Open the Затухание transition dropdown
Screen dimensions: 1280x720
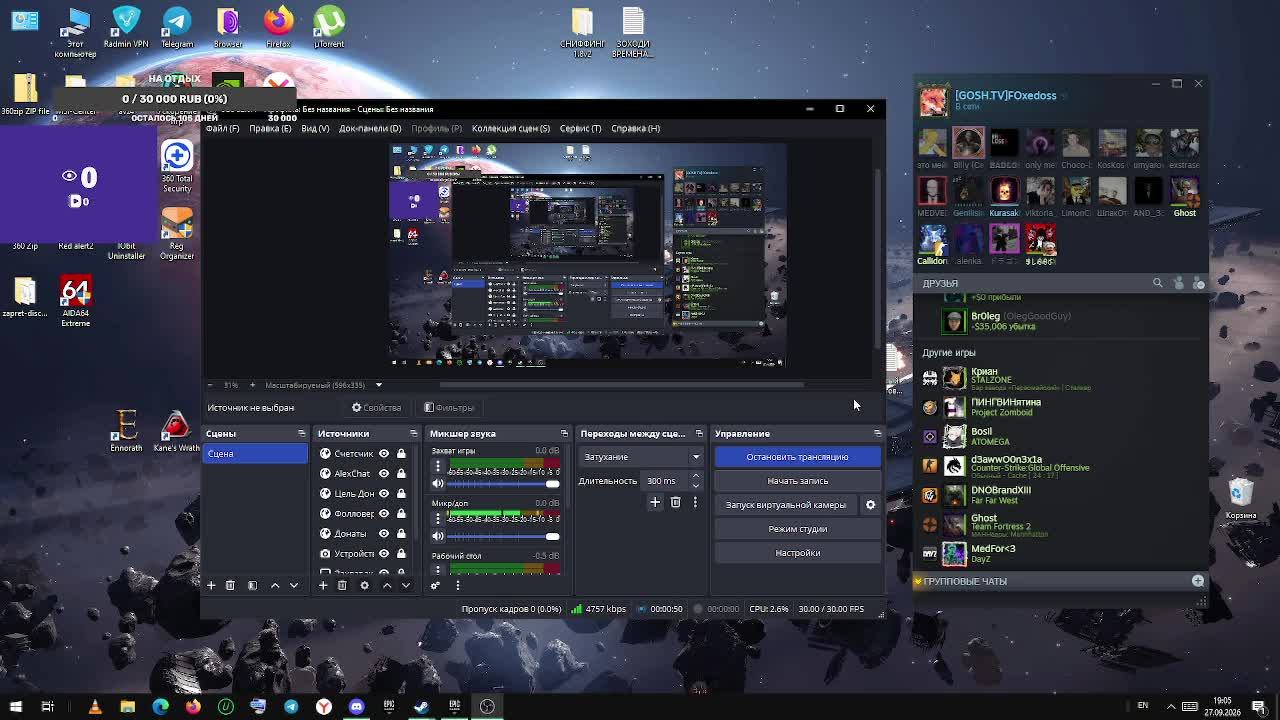click(x=641, y=457)
